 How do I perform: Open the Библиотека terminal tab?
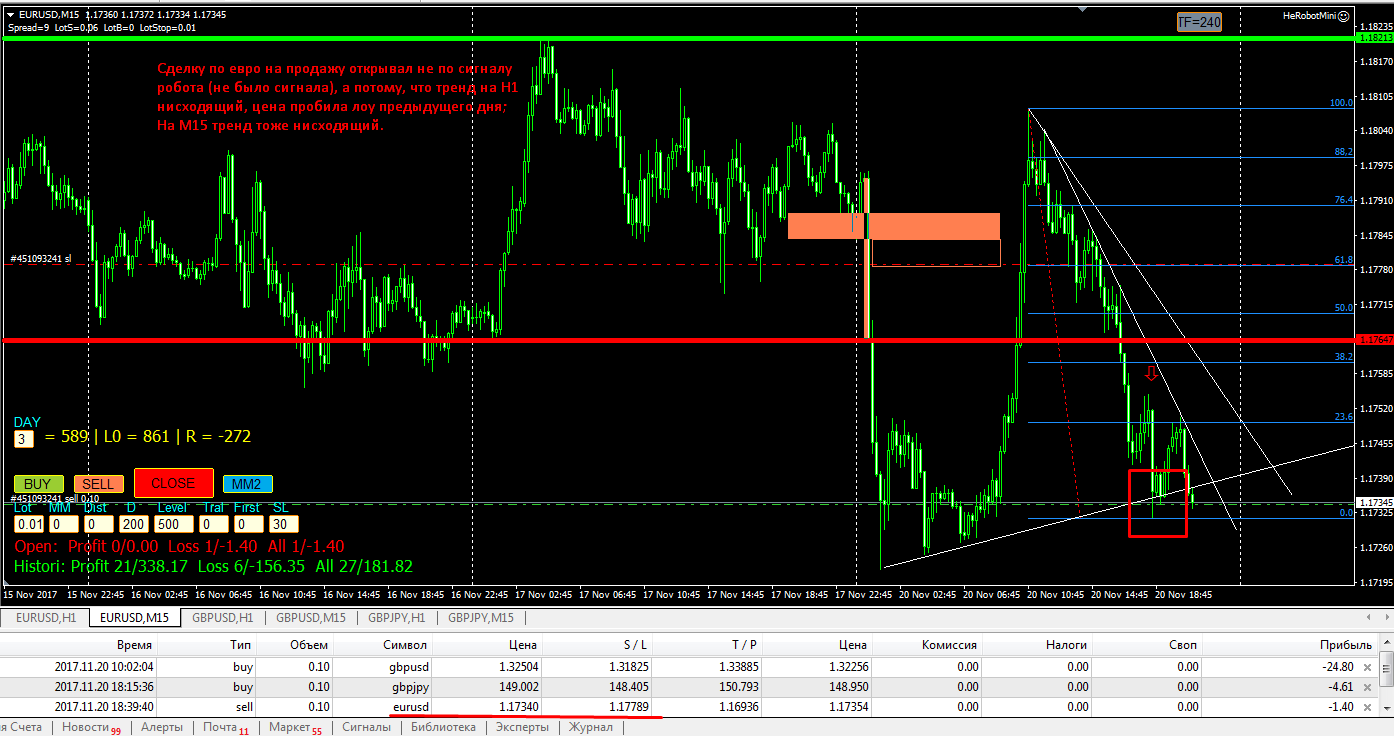coord(443,727)
